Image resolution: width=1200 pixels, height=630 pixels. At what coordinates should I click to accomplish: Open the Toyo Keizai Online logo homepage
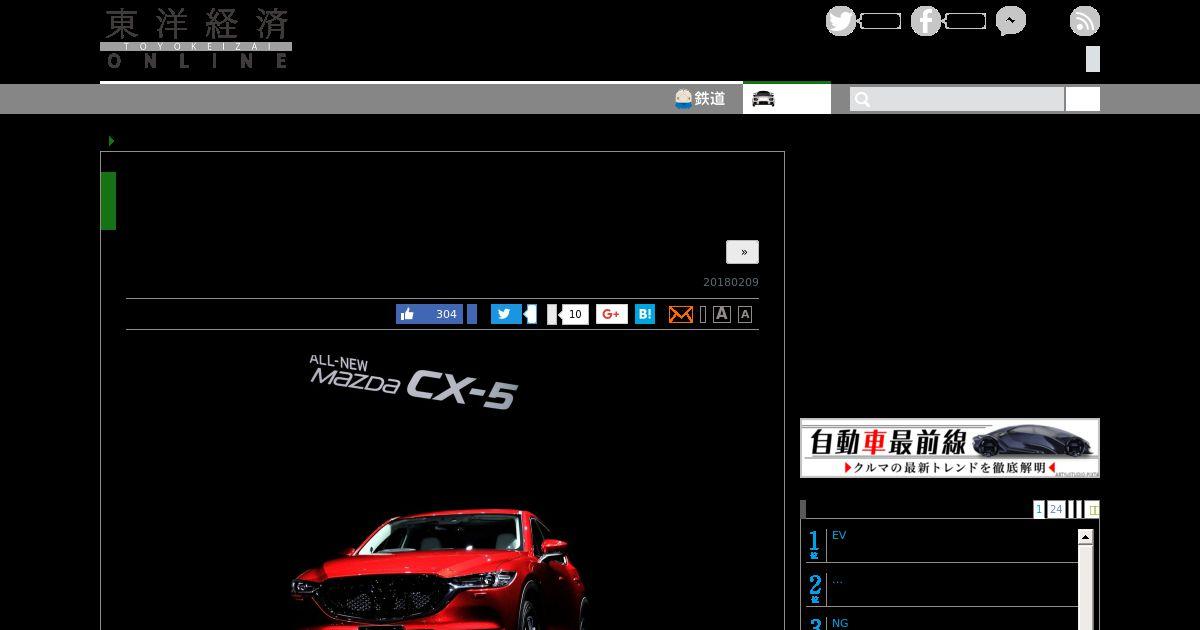pos(196,38)
